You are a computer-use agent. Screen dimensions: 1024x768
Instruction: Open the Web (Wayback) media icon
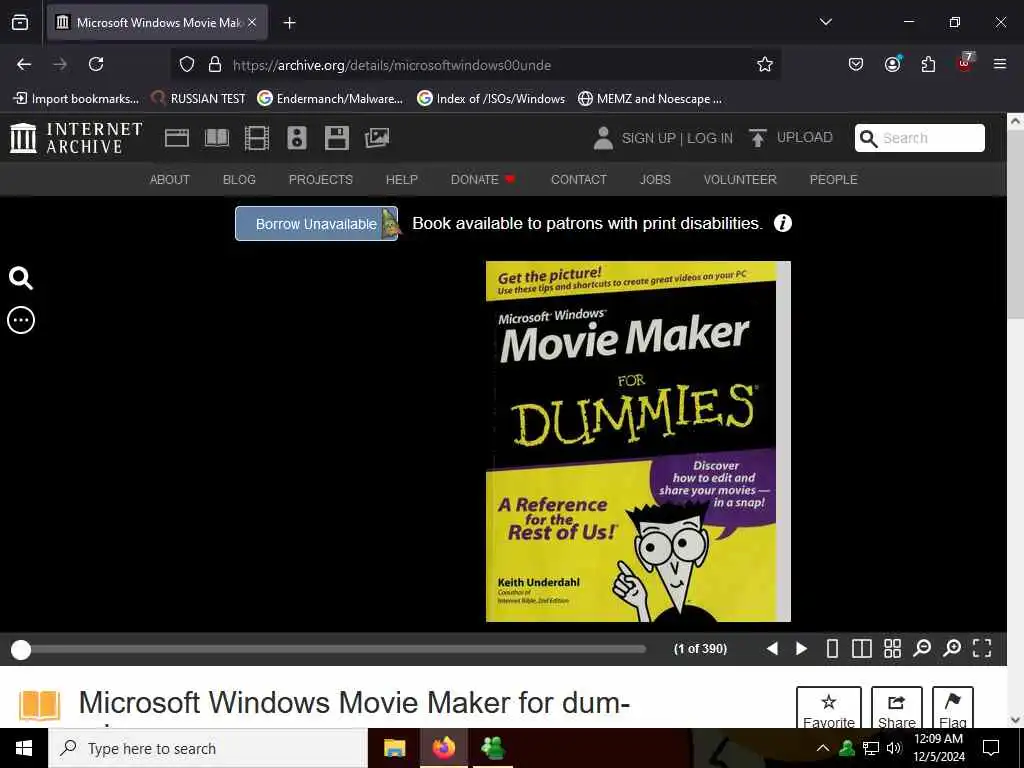tap(176, 138)
